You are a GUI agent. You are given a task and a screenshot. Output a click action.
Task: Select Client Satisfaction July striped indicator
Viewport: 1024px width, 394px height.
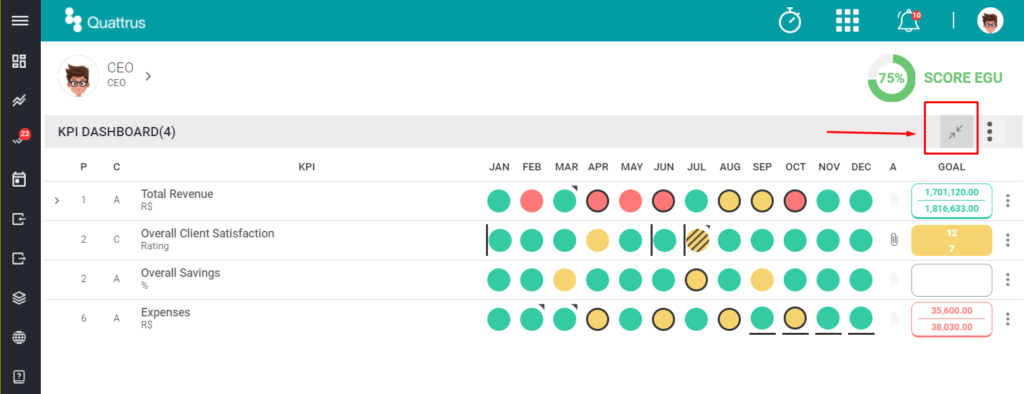[x=697, y=240]
